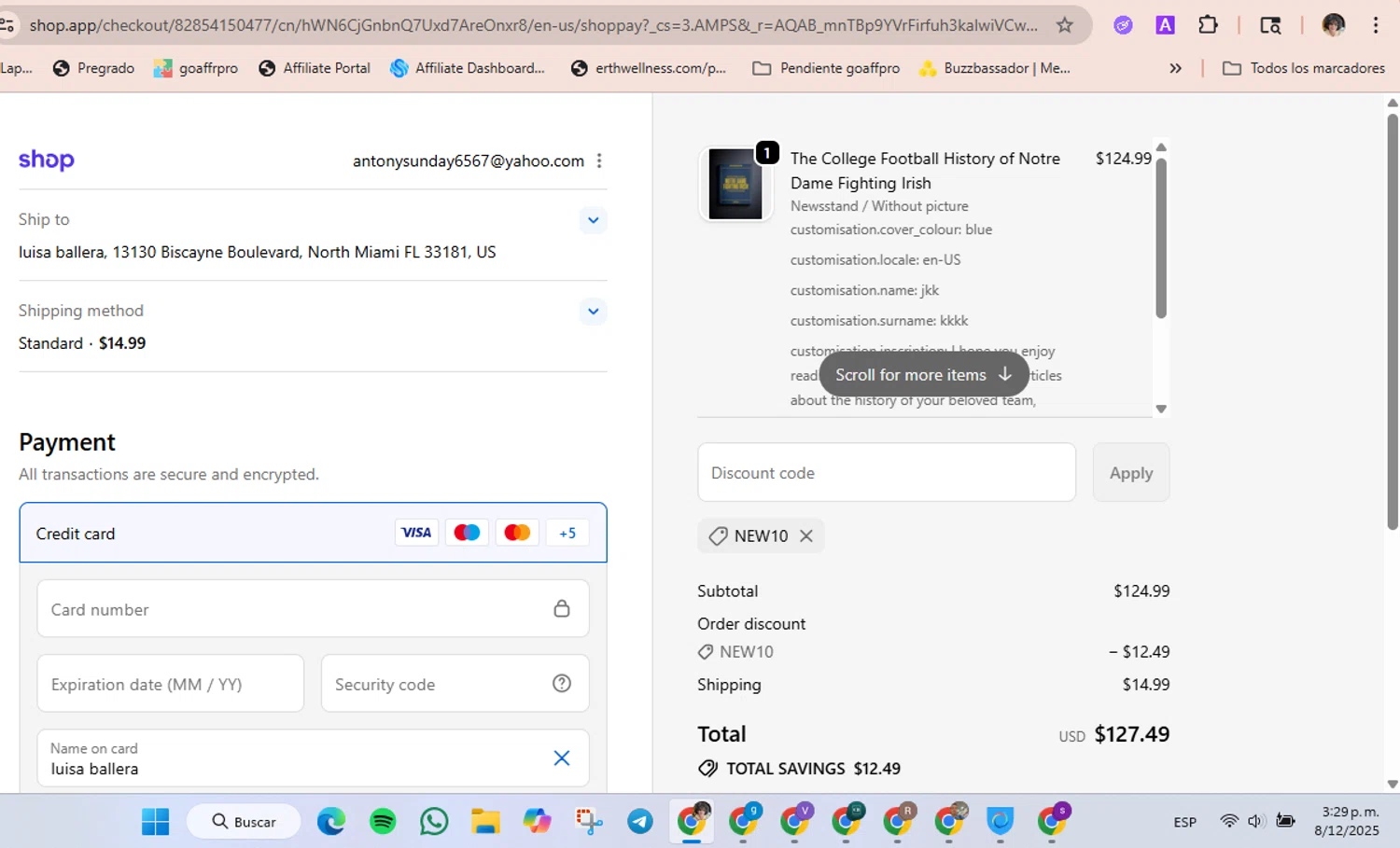This screenshot has width=1400, height=848.
Task: Click the Security code help icon
Action: click(x=562, y=684)
